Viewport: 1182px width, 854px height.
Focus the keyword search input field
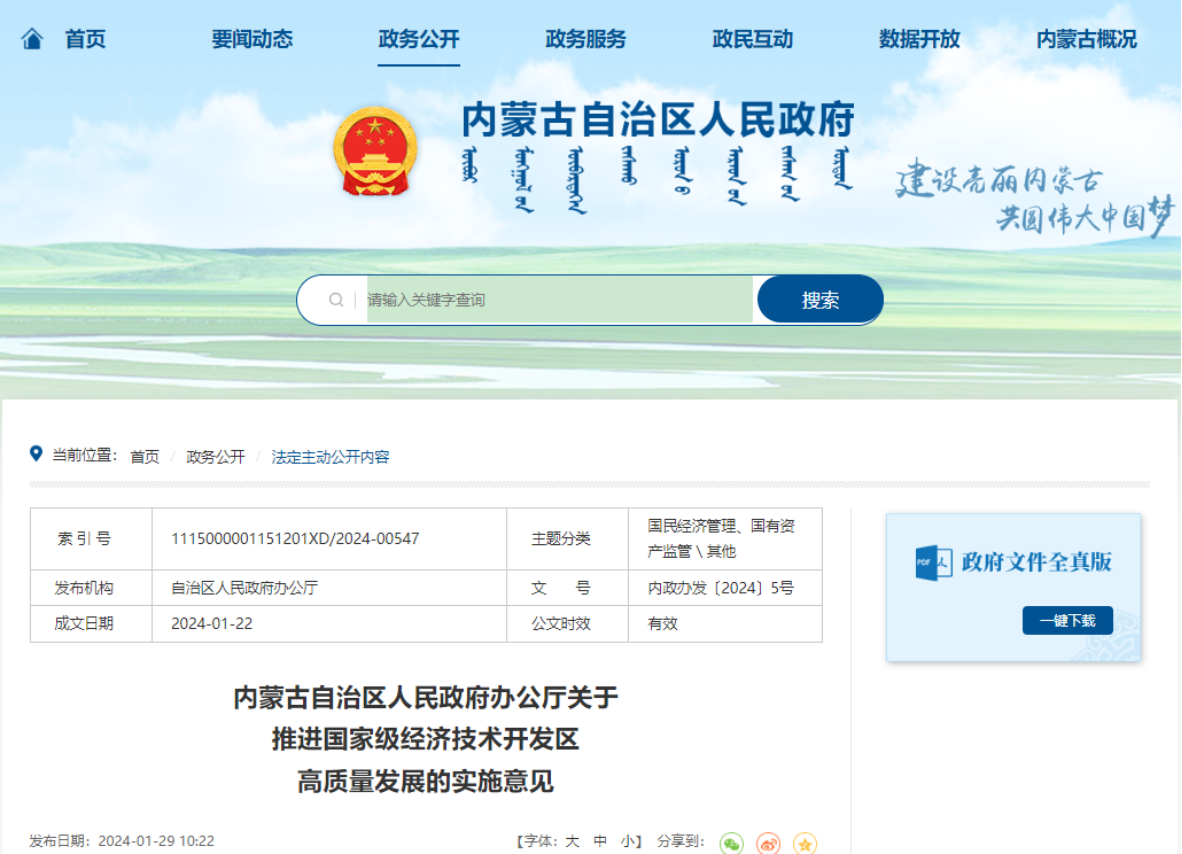pyautogui.click(x=559, y=300)
